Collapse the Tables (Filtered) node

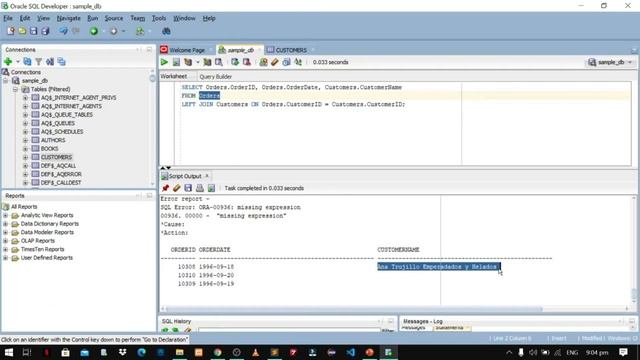click(x=16, y=89)
